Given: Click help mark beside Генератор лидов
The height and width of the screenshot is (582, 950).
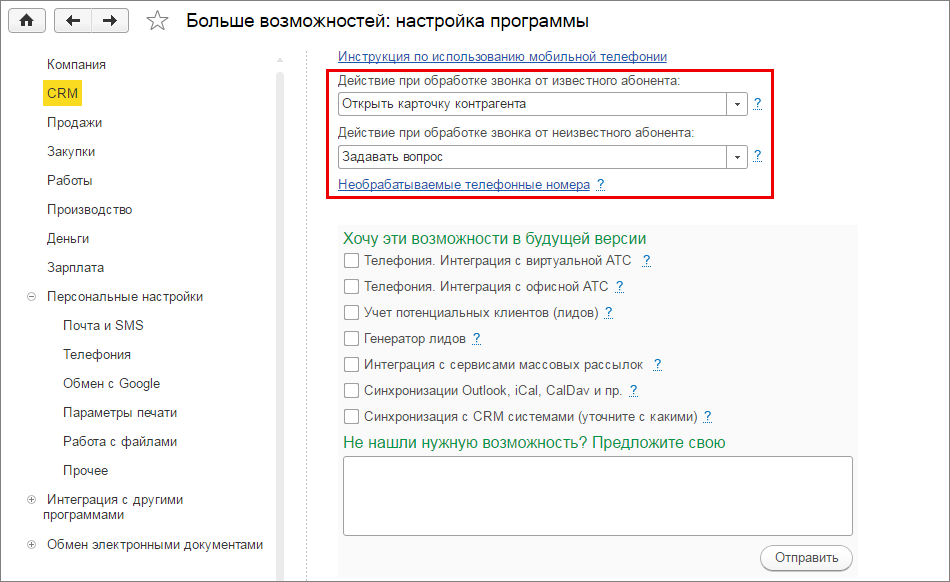Looking at the screenshot, I should pyautogui.click(x=476, y=338).
